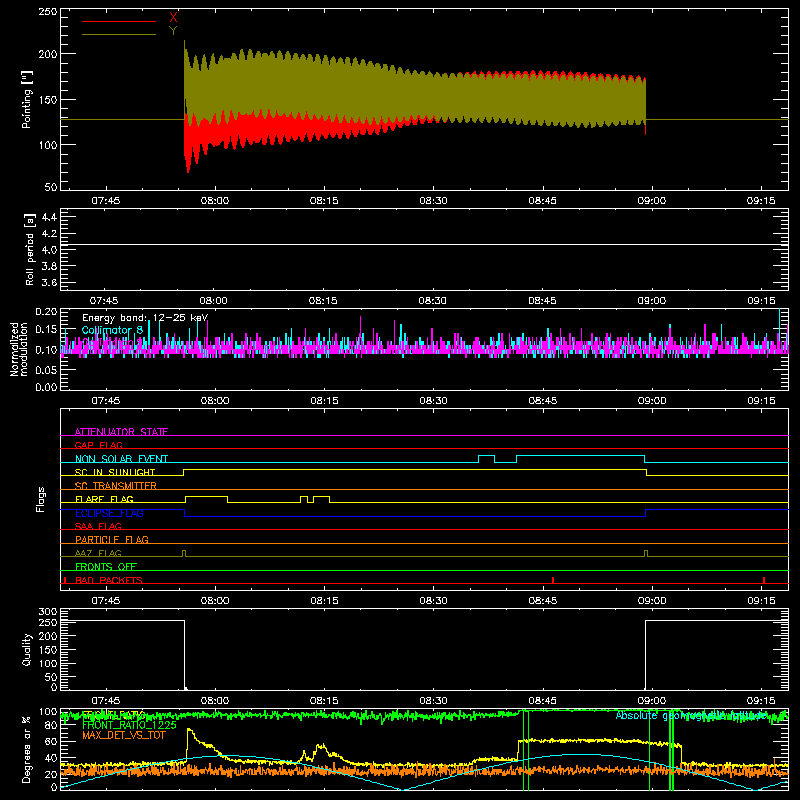This screenshot has width=800, height=800.
Task: Click the olive Y legend line in Pointing plot
Action: click(118, 34)
